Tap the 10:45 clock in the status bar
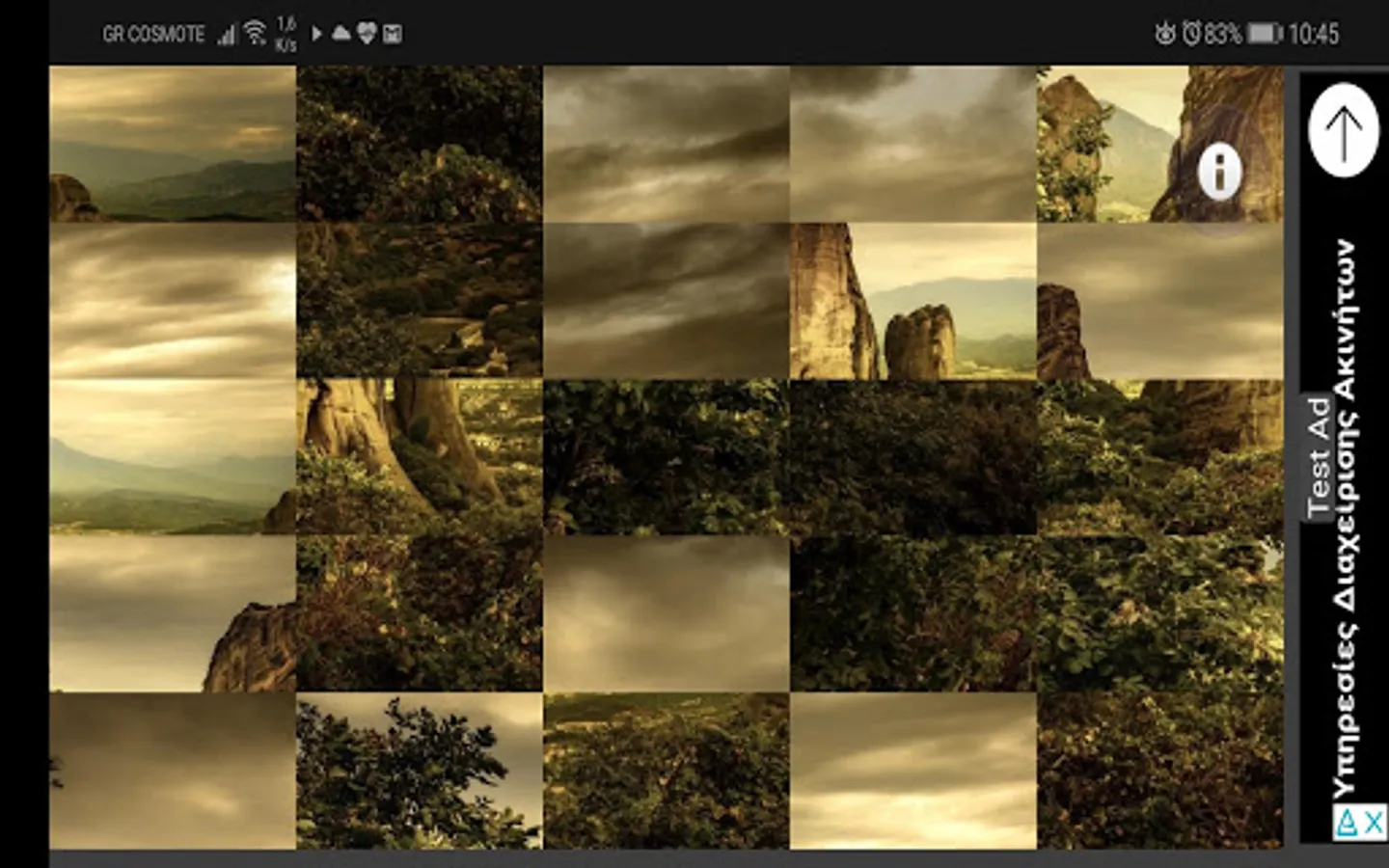 coord(1314,34)
